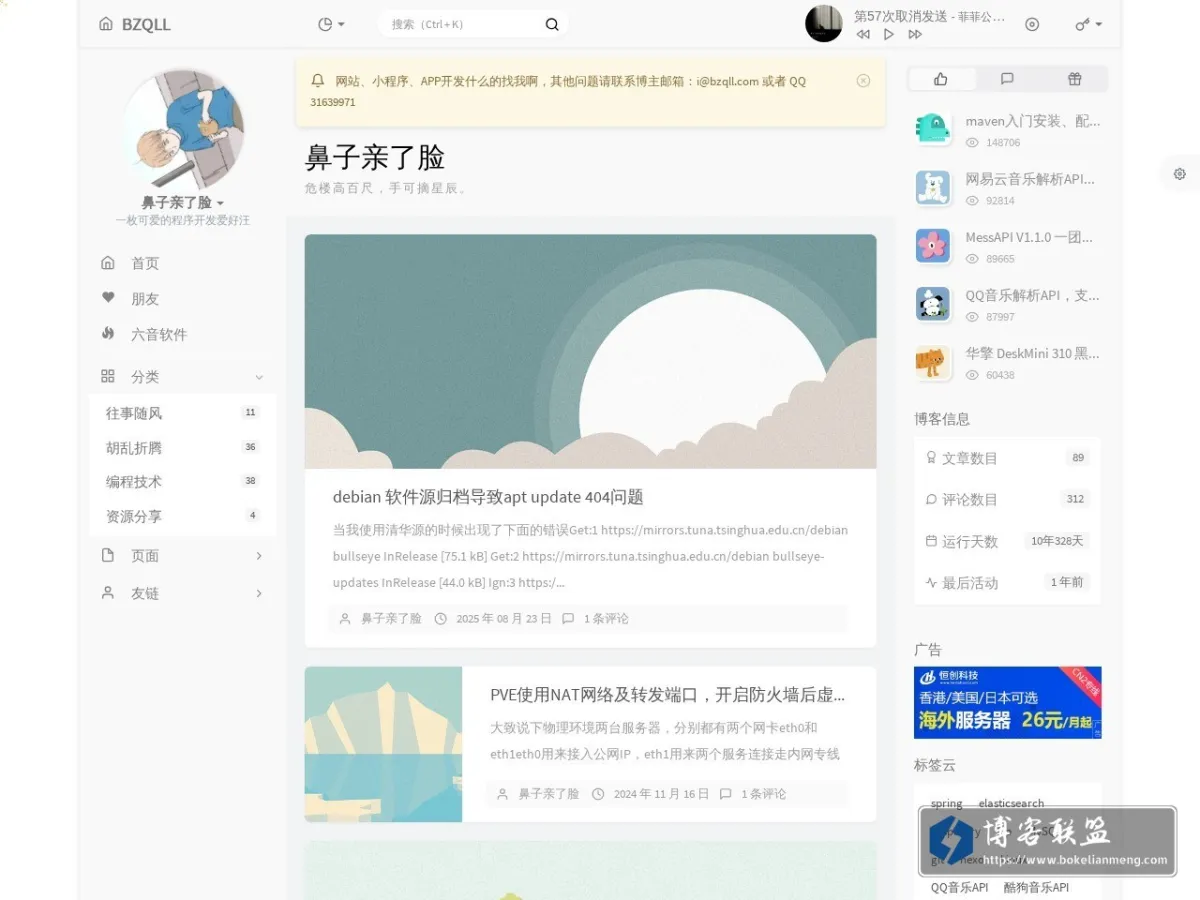Click the person icon beside 友链
This screenshot has width=1200, height=900.
point(108,592)
